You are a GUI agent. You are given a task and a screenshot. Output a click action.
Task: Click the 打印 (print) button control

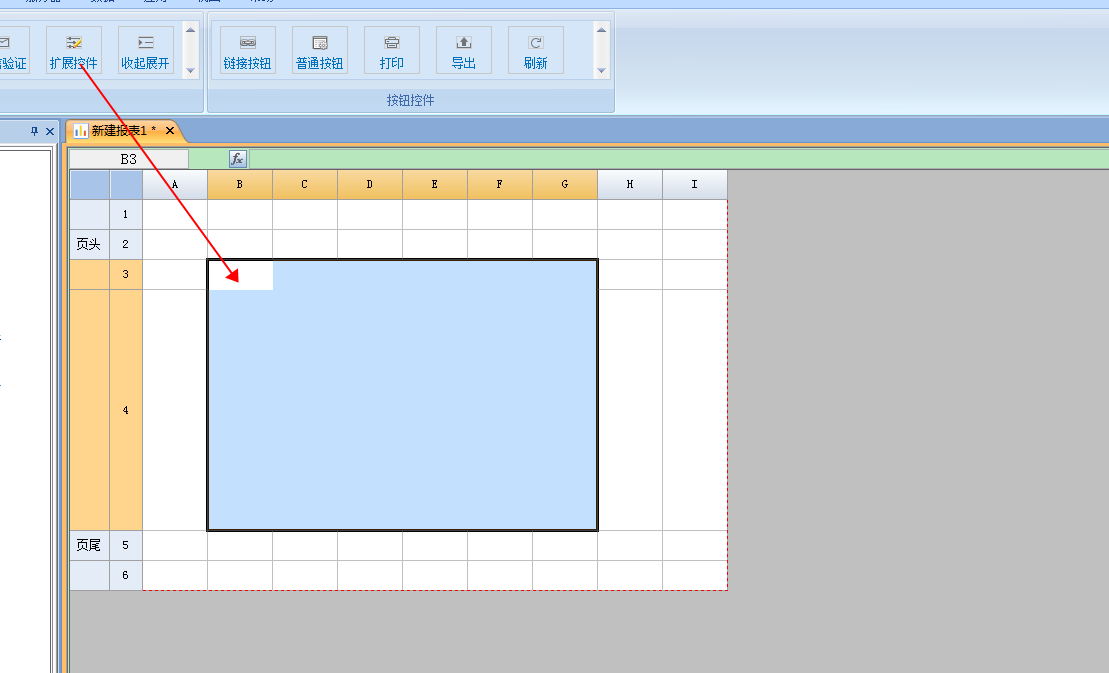pos(392,50)
